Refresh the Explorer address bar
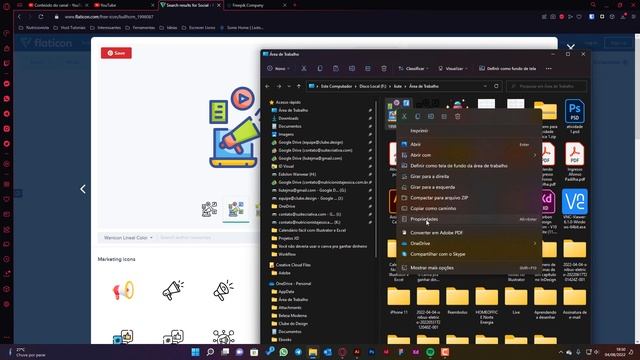The width and height of the screenshot is (640, 360). tap(496, 86)
